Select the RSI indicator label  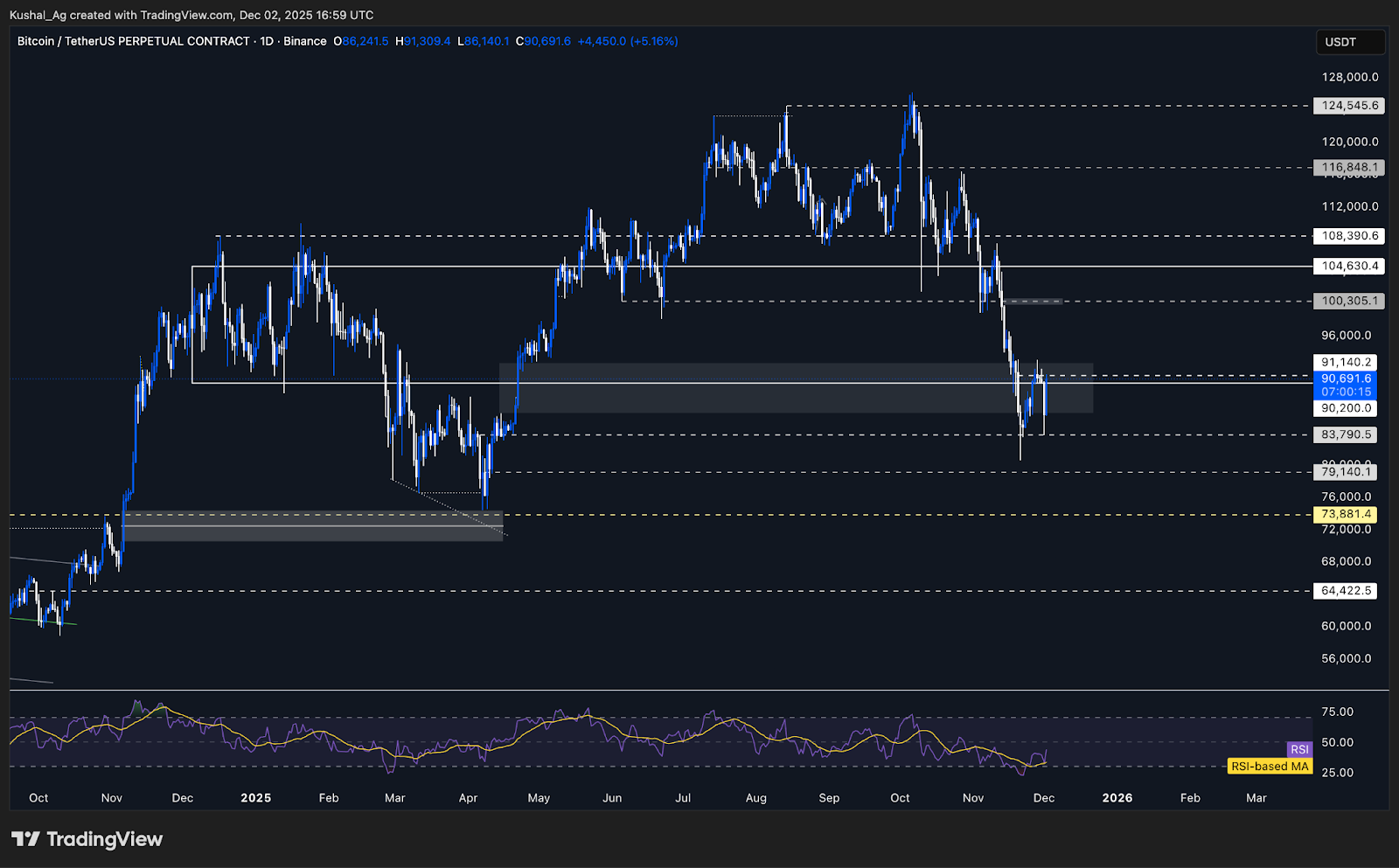pyautogui.click(x=1300, y=749)
